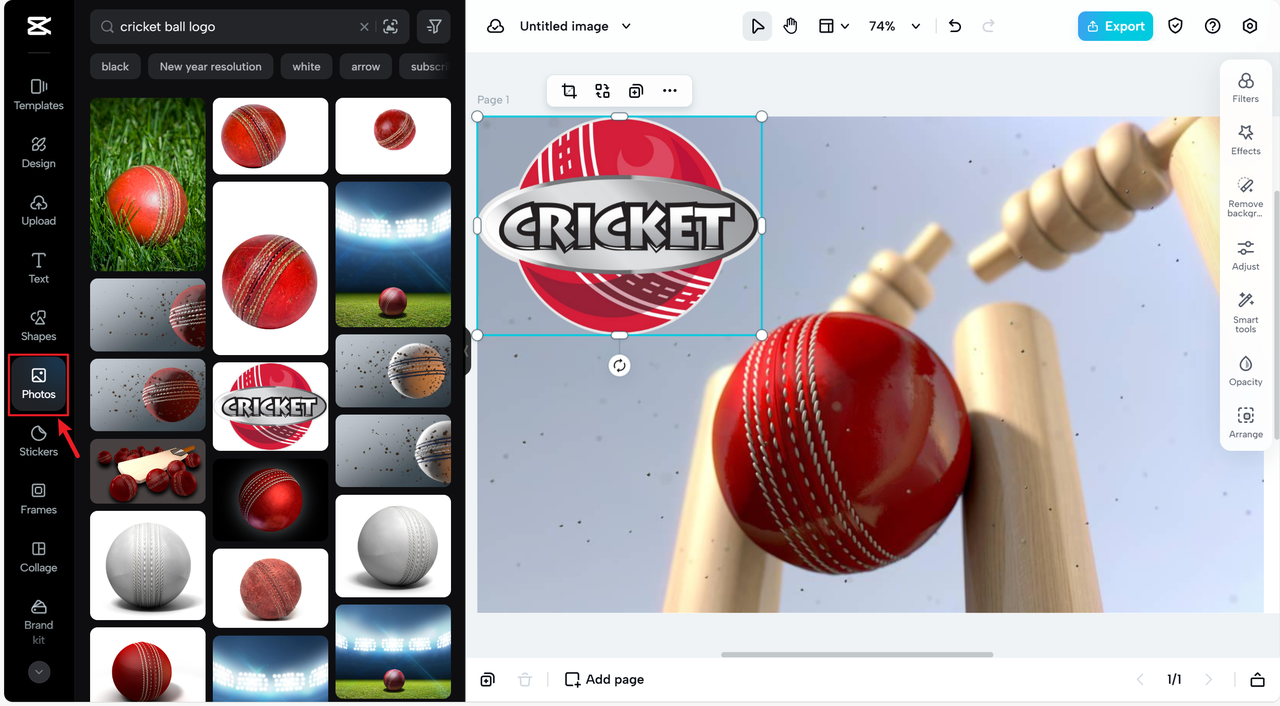Choose the Select pointer tool

(757, 27)
